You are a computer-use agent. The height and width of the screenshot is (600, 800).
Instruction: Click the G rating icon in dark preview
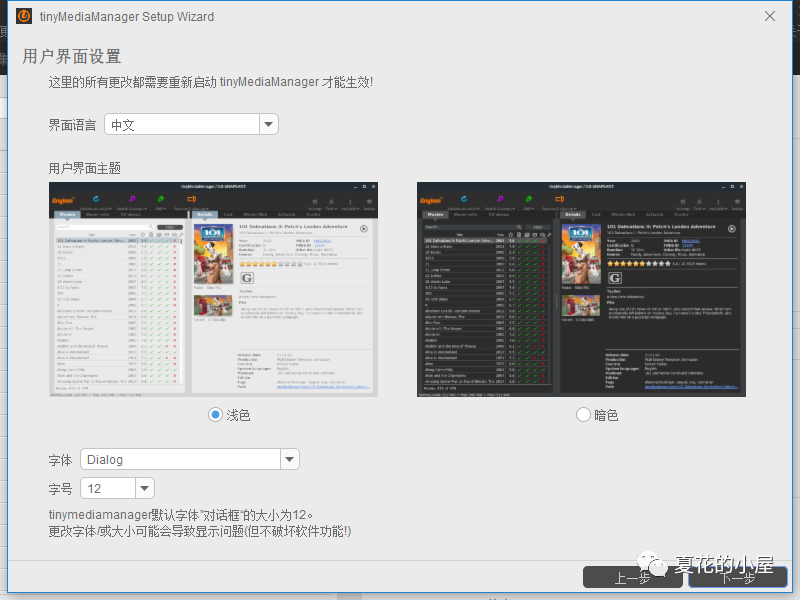coord(614,277)
